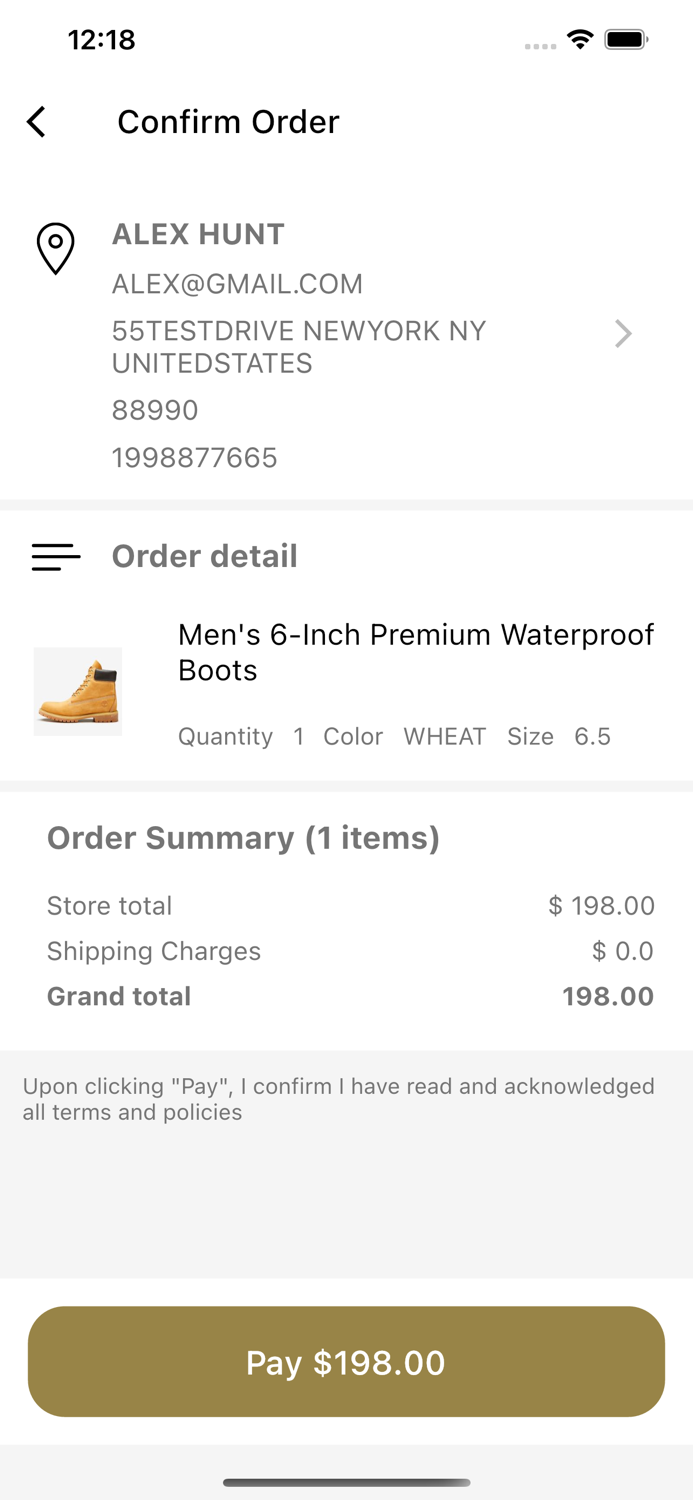Tap the ALEX@GMAIL.COM email line
The image size is (693, 1500).
237,284
